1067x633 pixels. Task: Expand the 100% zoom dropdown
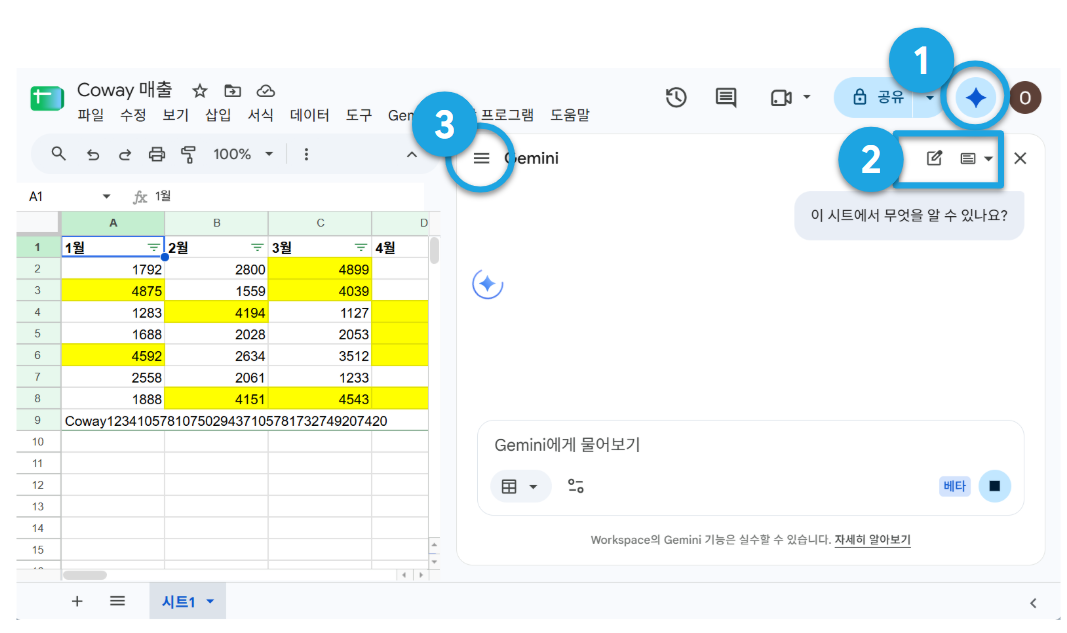[x=242, y=155]
